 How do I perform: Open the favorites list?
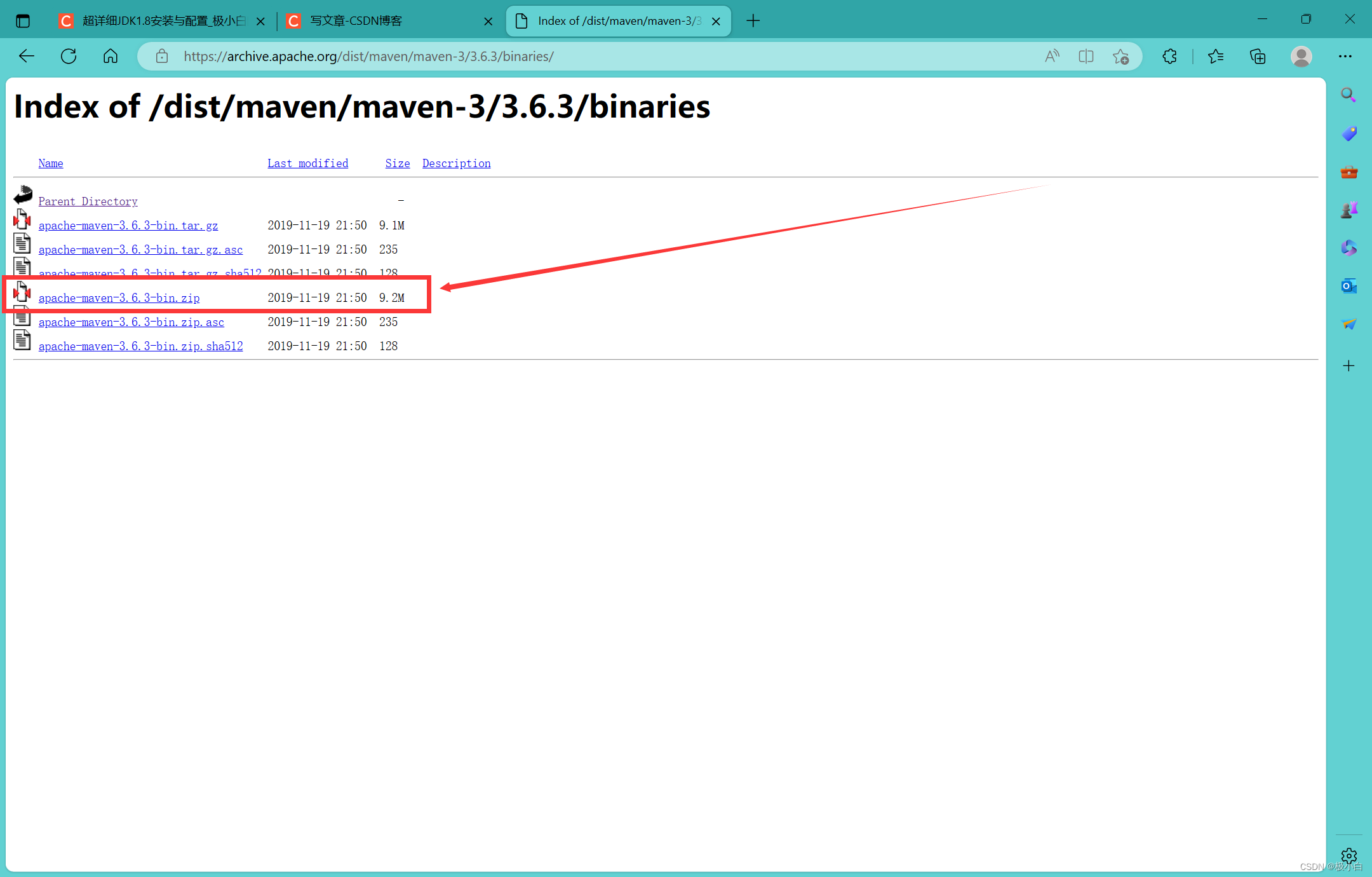[1216, 57]
